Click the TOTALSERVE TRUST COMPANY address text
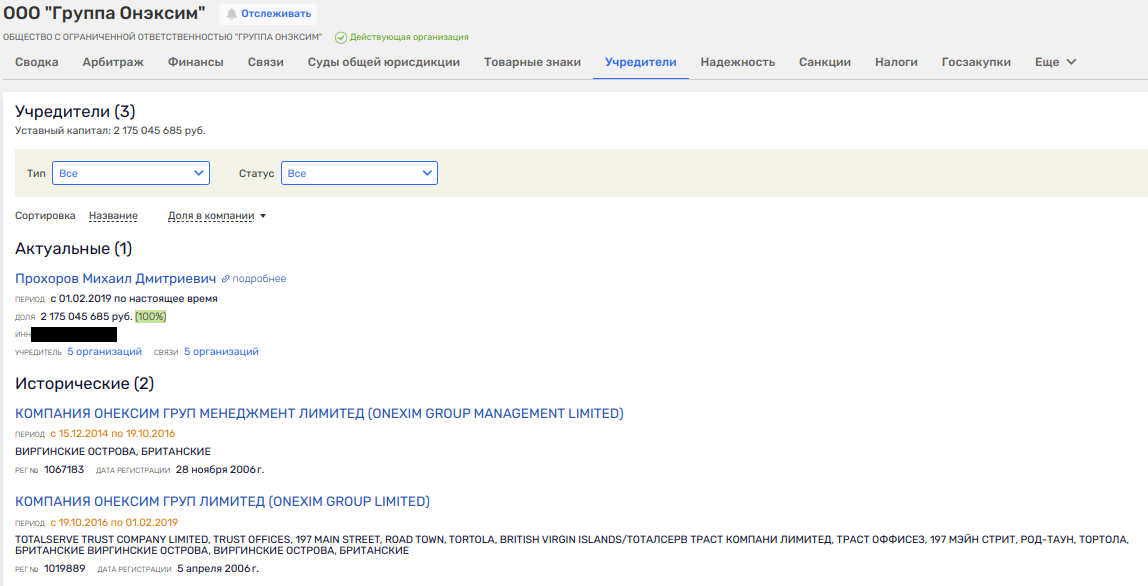1148x586 pixels. (x=571, y=545)
